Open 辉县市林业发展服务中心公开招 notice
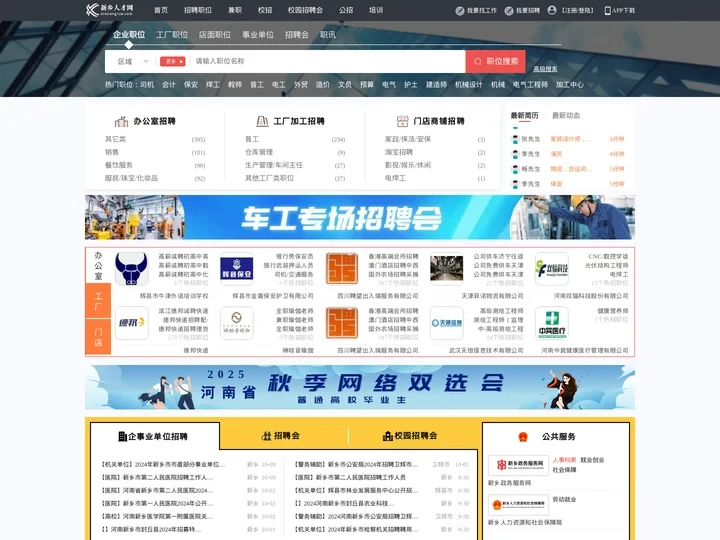This screenshot has height=540, width=720. pos(354,490)
